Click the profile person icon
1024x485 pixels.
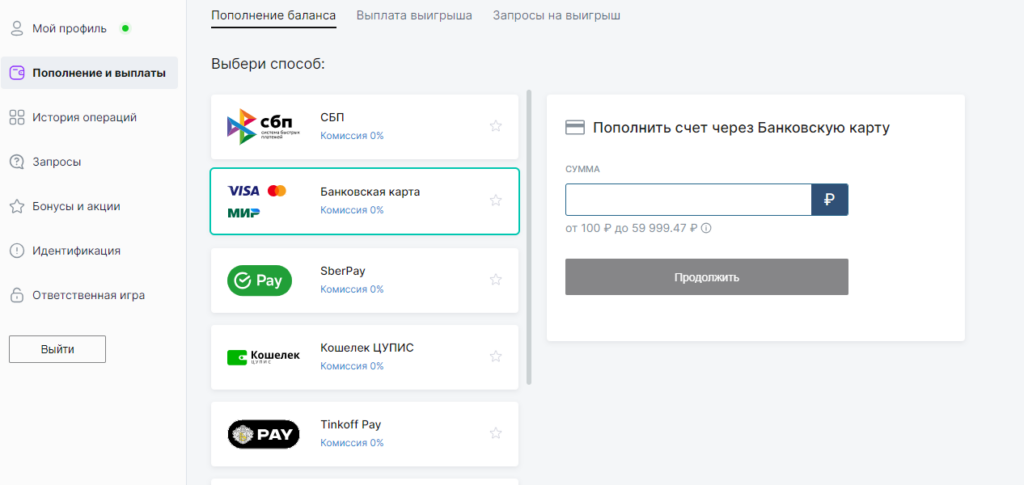pos(17,29)
